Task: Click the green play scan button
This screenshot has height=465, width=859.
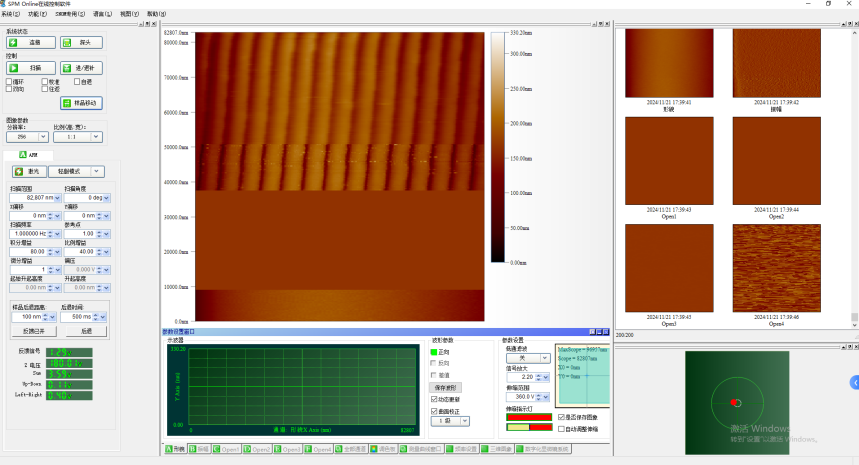Action: point(31,68)
